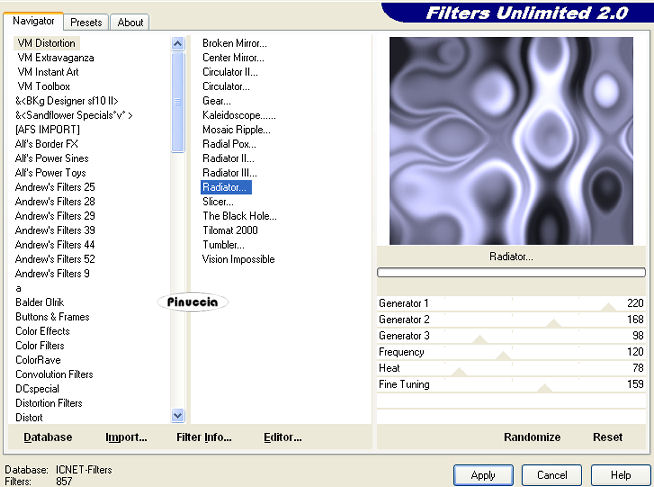Viewport: 654px width, 487px height.
Task: Choose The Black Hole... filter
Action: (x=239, y=216)
